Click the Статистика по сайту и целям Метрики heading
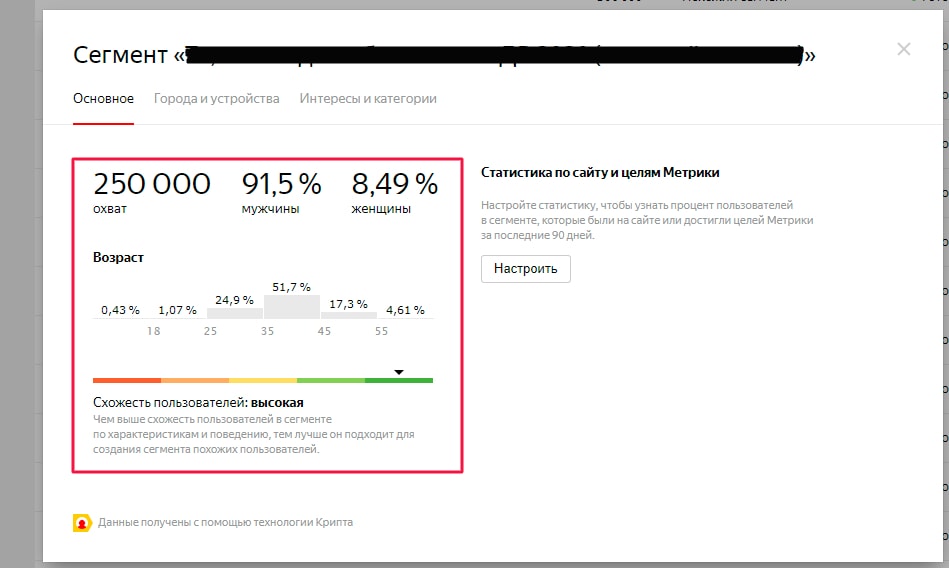The image size is (949, 568). (600, 172)
